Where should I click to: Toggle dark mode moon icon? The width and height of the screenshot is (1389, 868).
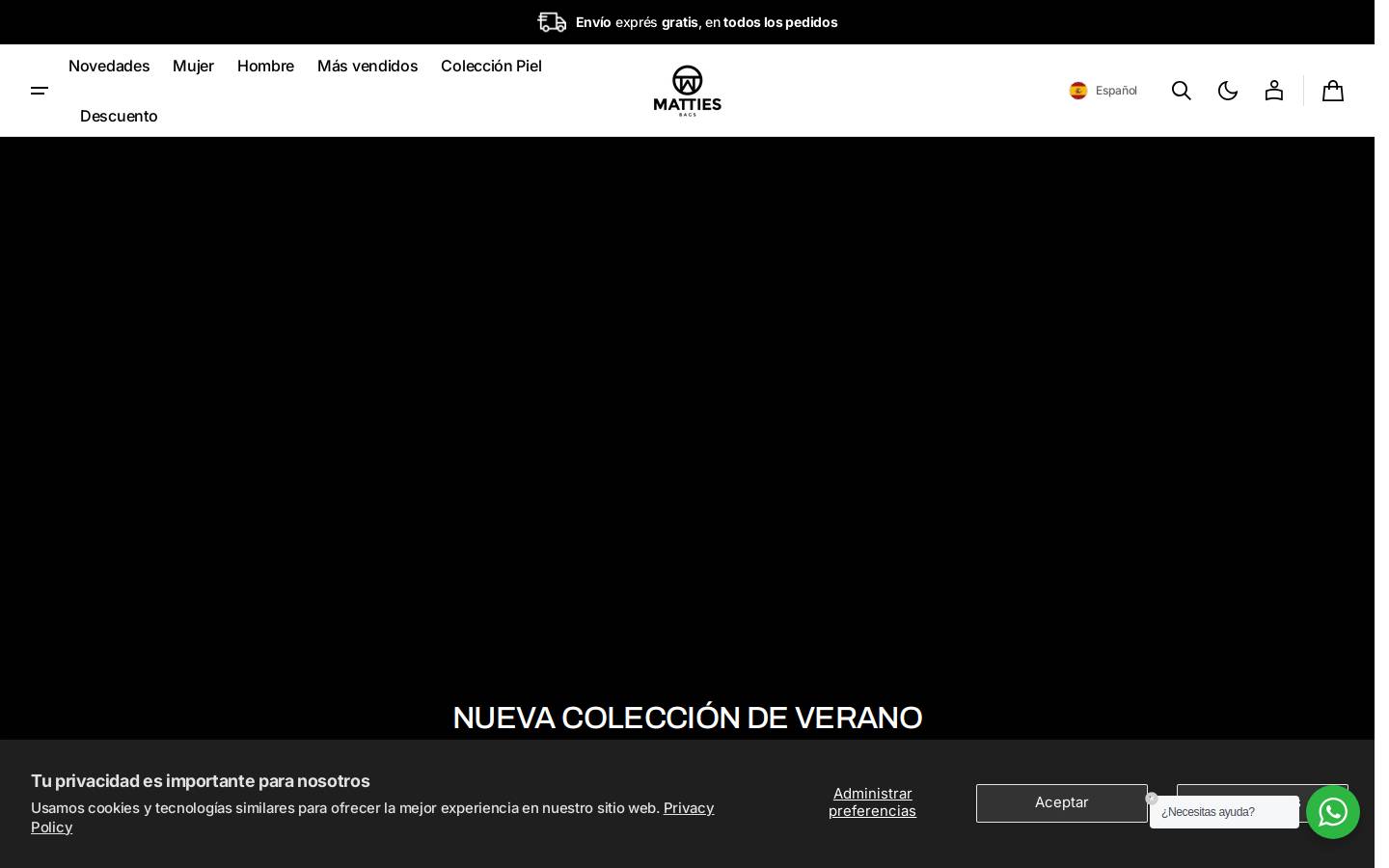(x=1228, y=91)
